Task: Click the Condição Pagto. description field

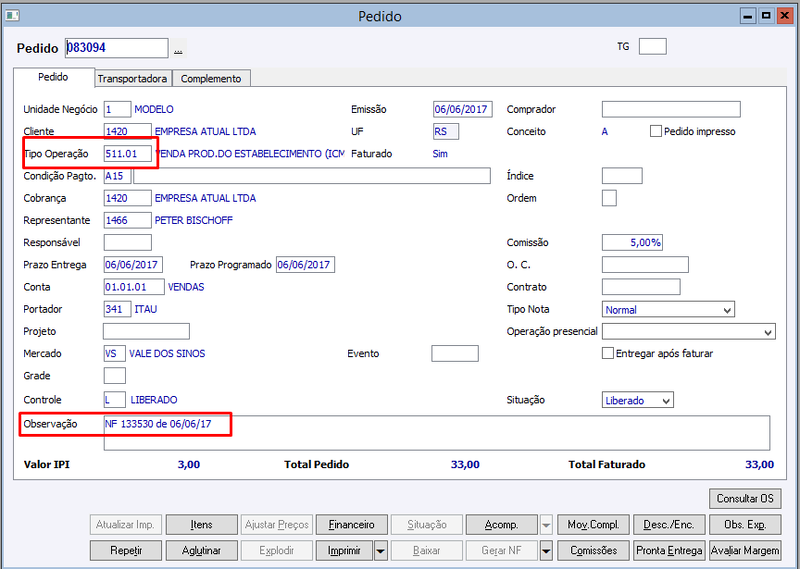Action: pos(312,176)
